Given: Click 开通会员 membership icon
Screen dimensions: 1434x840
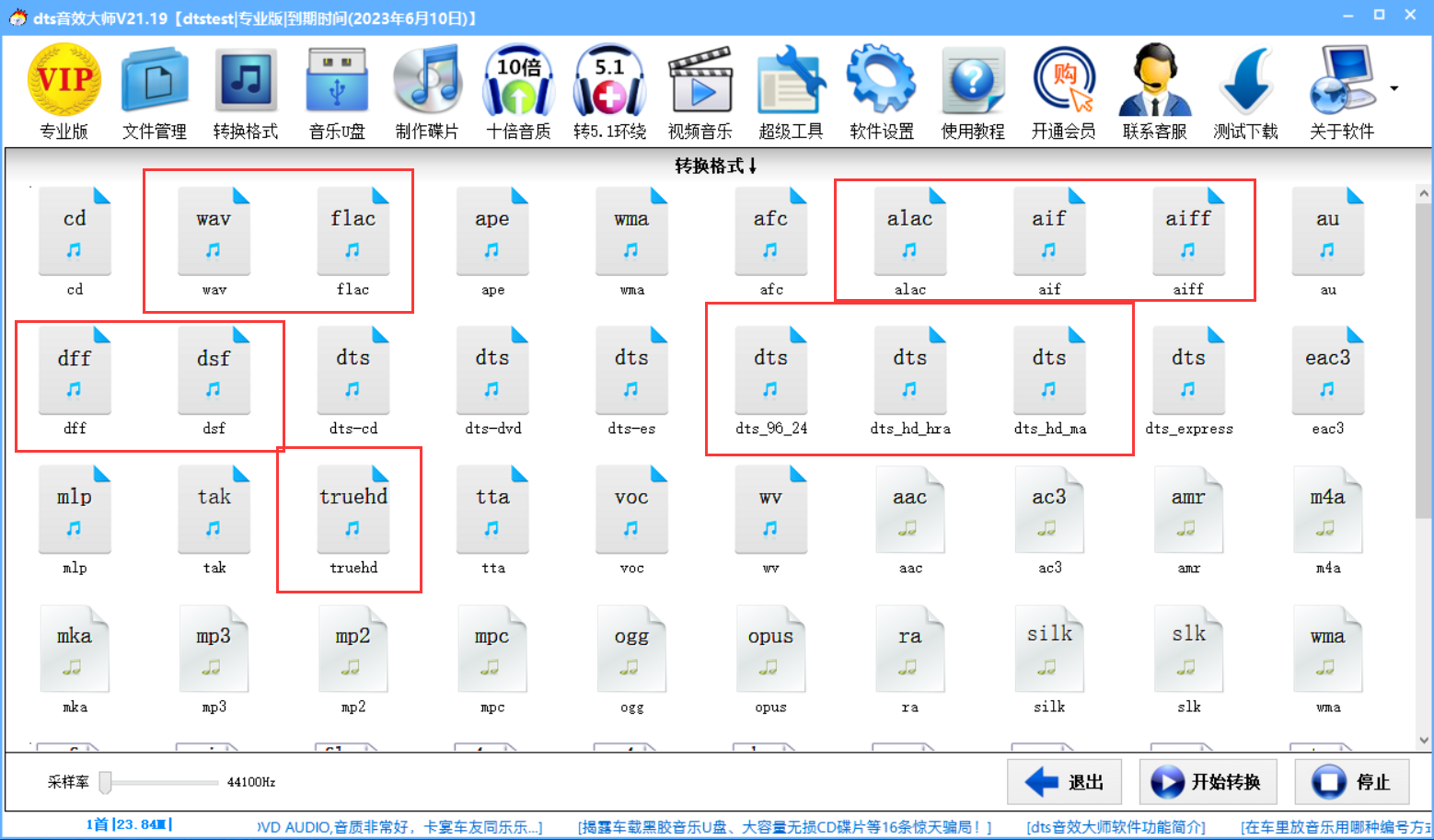Looking at the screenshot, I should pyautogui.click(x=1064, y=92).
